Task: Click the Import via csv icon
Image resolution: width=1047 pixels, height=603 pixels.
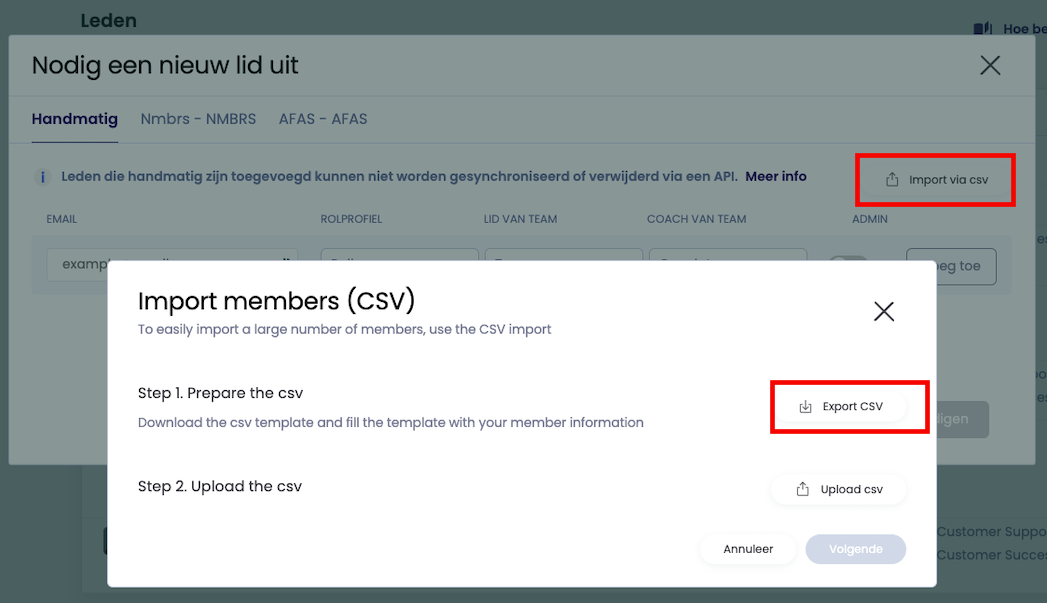Action: tap(892, 180)
